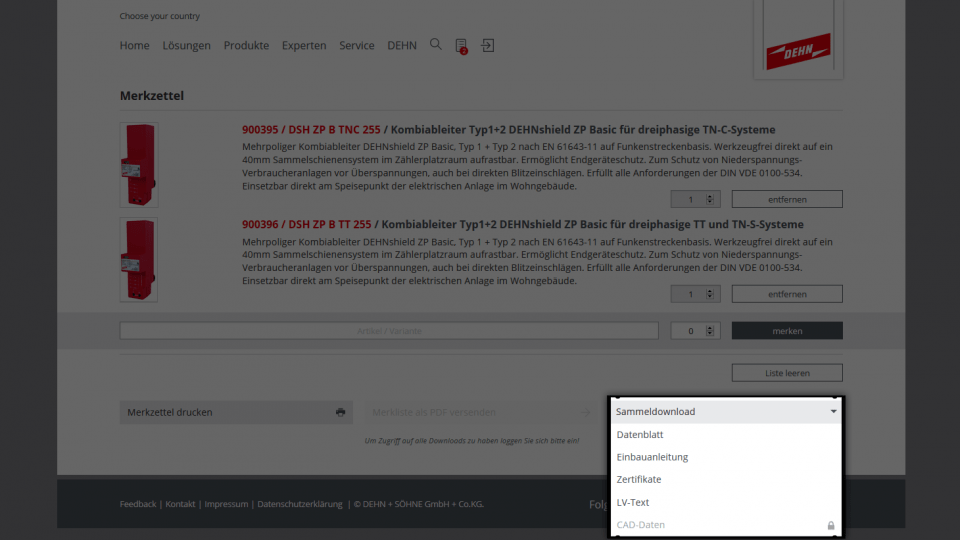The width and height of the screenshot is (960, 540).
Task: Open the Experten menu
Action: (304, 45)
